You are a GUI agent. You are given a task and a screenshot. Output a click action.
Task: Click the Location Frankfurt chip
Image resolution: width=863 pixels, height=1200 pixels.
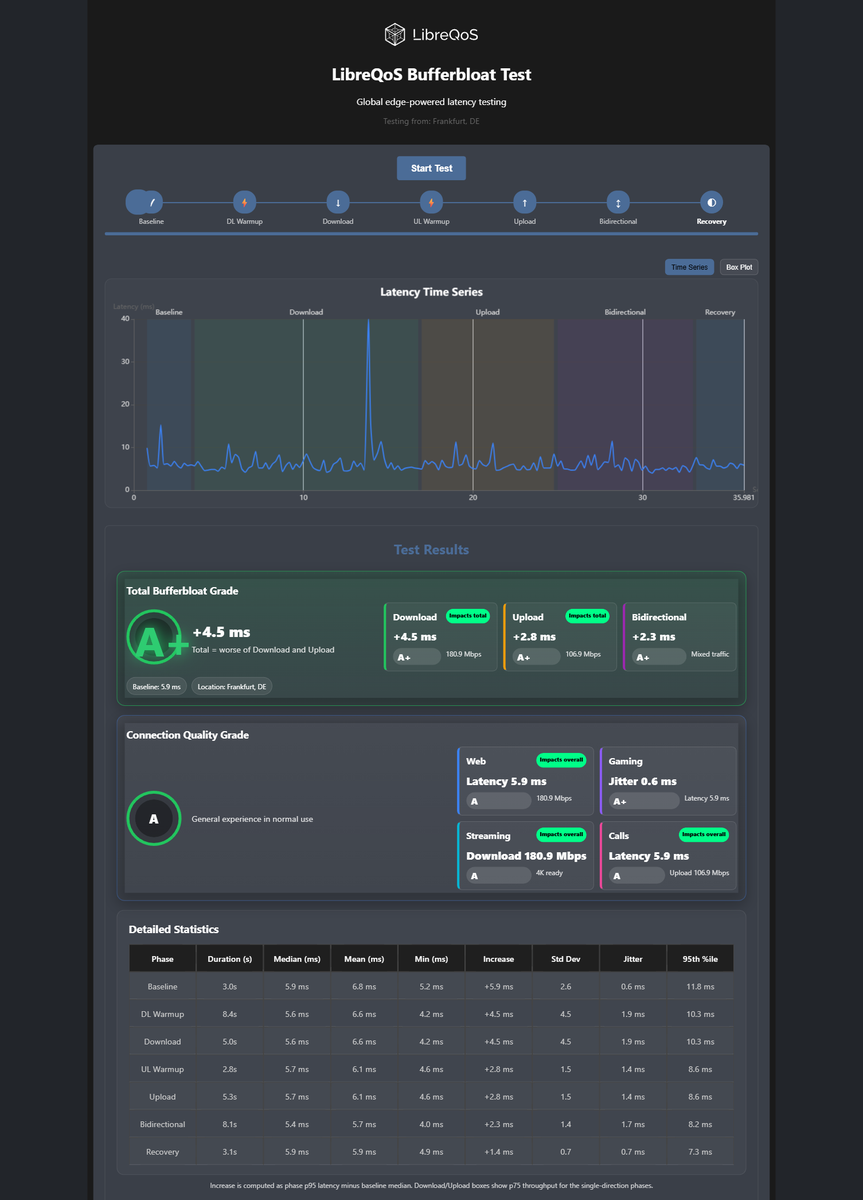[232, 687]
